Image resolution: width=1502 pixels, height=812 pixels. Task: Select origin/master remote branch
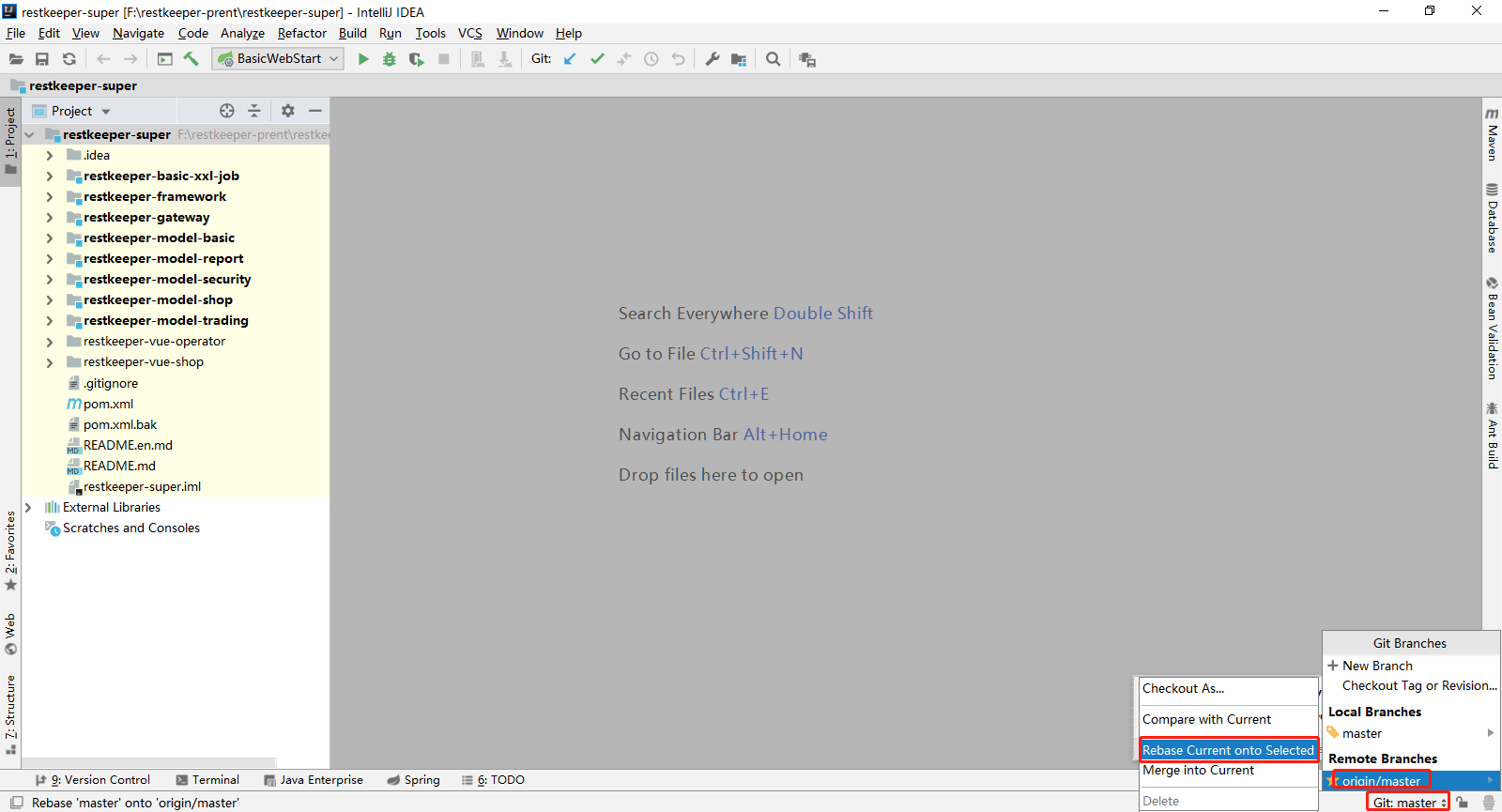tap(1411, 780)
